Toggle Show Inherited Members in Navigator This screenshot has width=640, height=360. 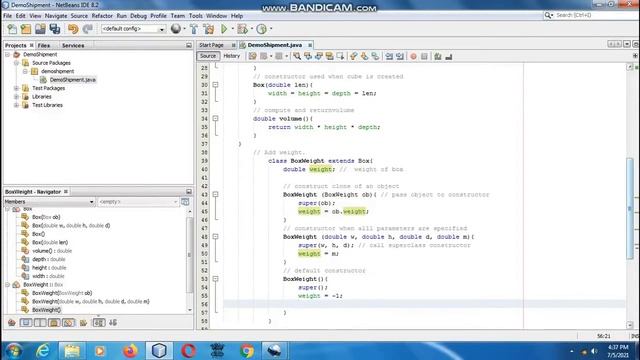[12, 323]
